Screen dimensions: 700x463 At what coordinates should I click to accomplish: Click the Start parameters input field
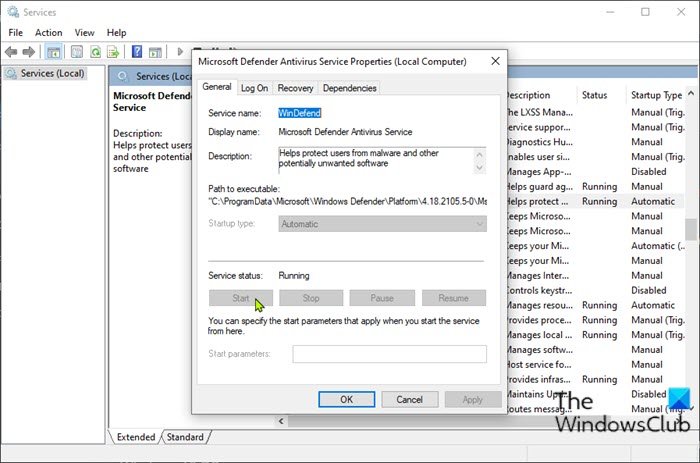pos(389,354)
